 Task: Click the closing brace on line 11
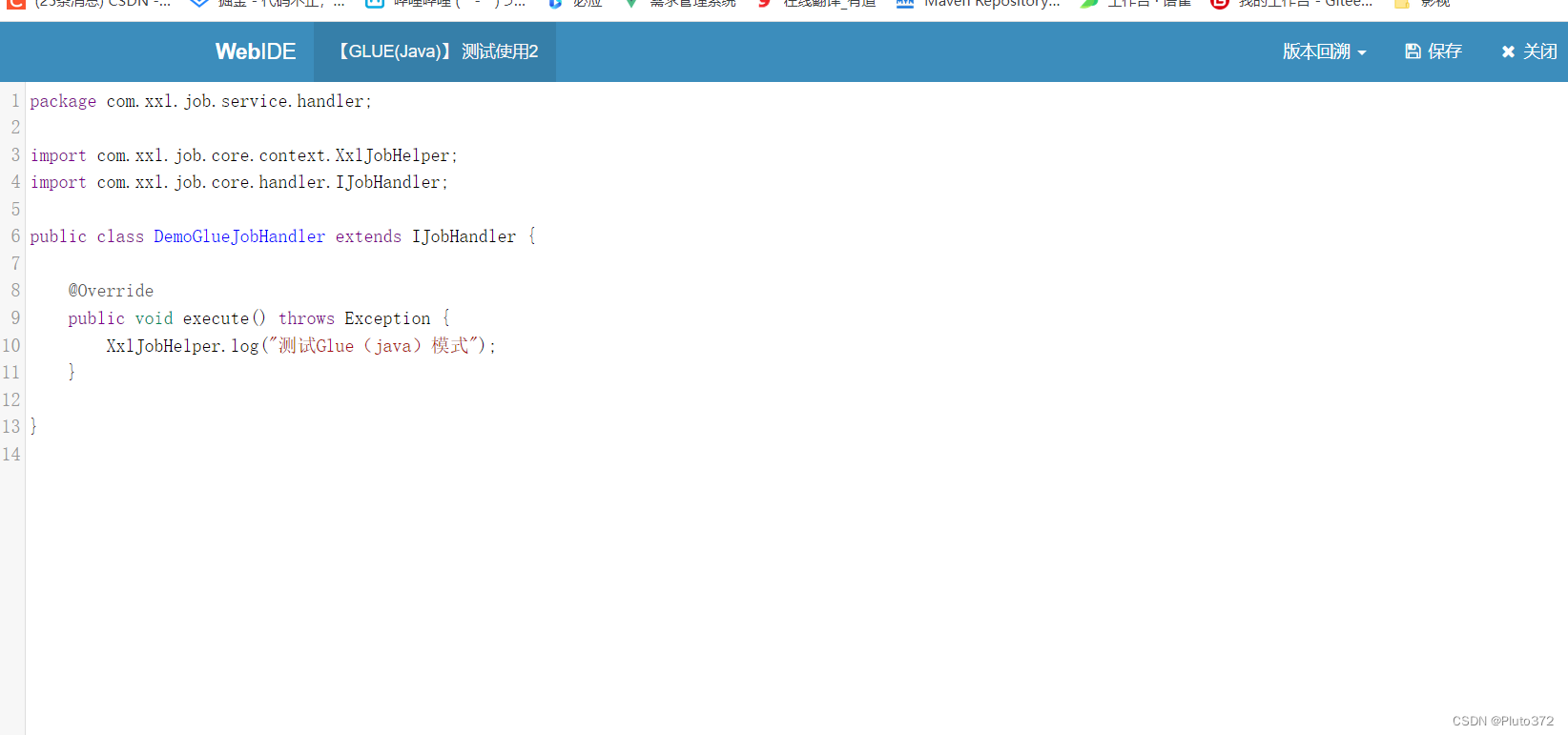72,372
